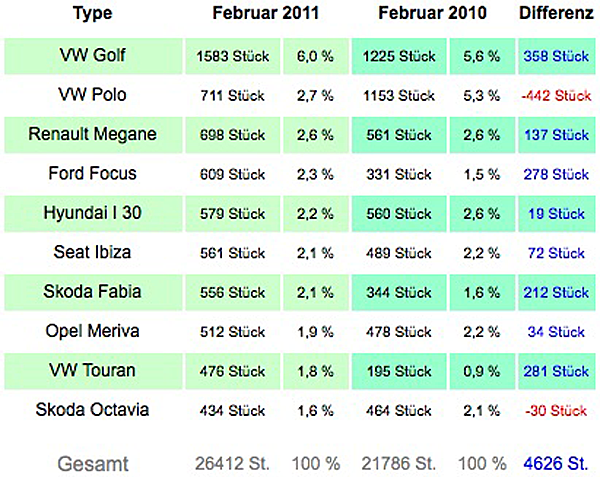600x477 pixels.
Task: Select the Hyundai I 30 cell
Action: (x=93, y=213)
